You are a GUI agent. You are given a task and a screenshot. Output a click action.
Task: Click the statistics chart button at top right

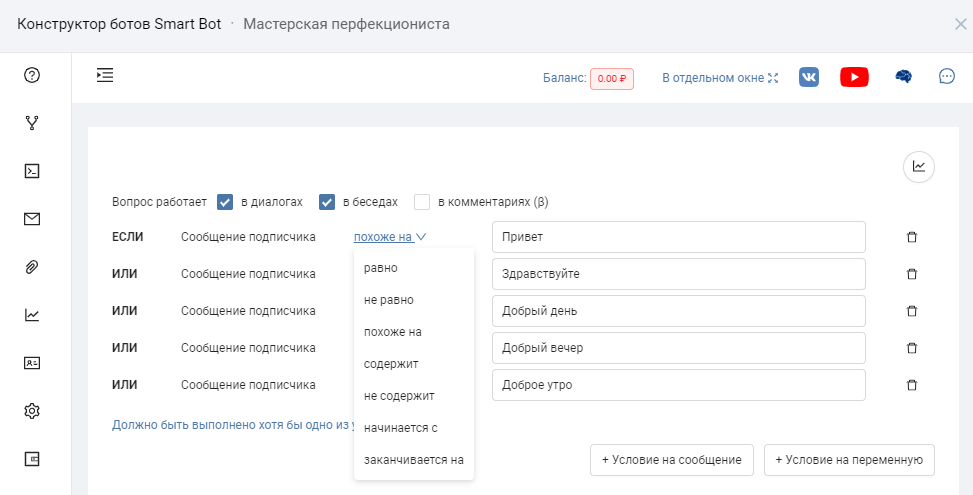point(918,167)
